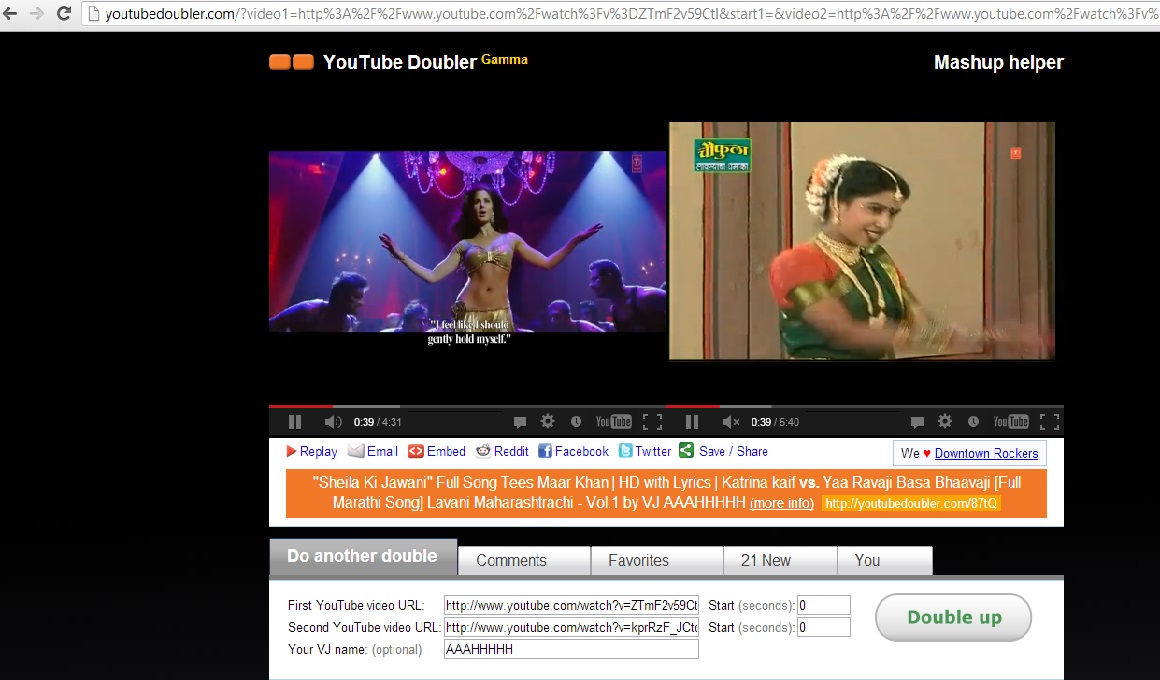Share on Facebook
1160x680 pixels.
point(573,451)
